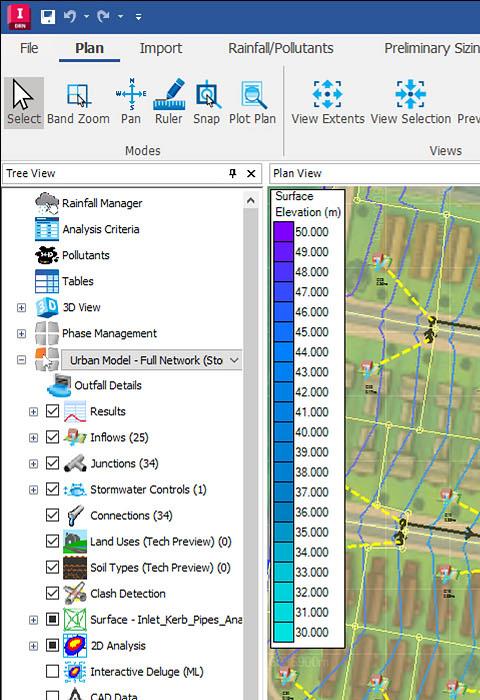Expand the Surface Inlet_Kerb_Pipes node
The width and height of the screenshot is (480, 700).
33,620
